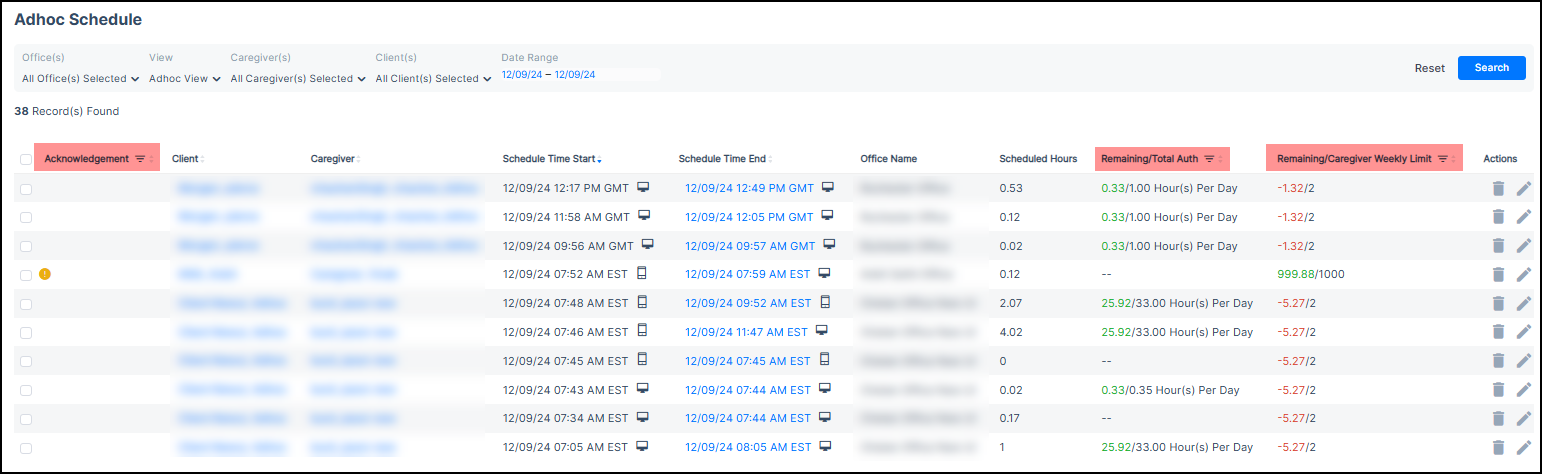
Task: Sort by Schedule Time End column header
Action: point(724,159)
